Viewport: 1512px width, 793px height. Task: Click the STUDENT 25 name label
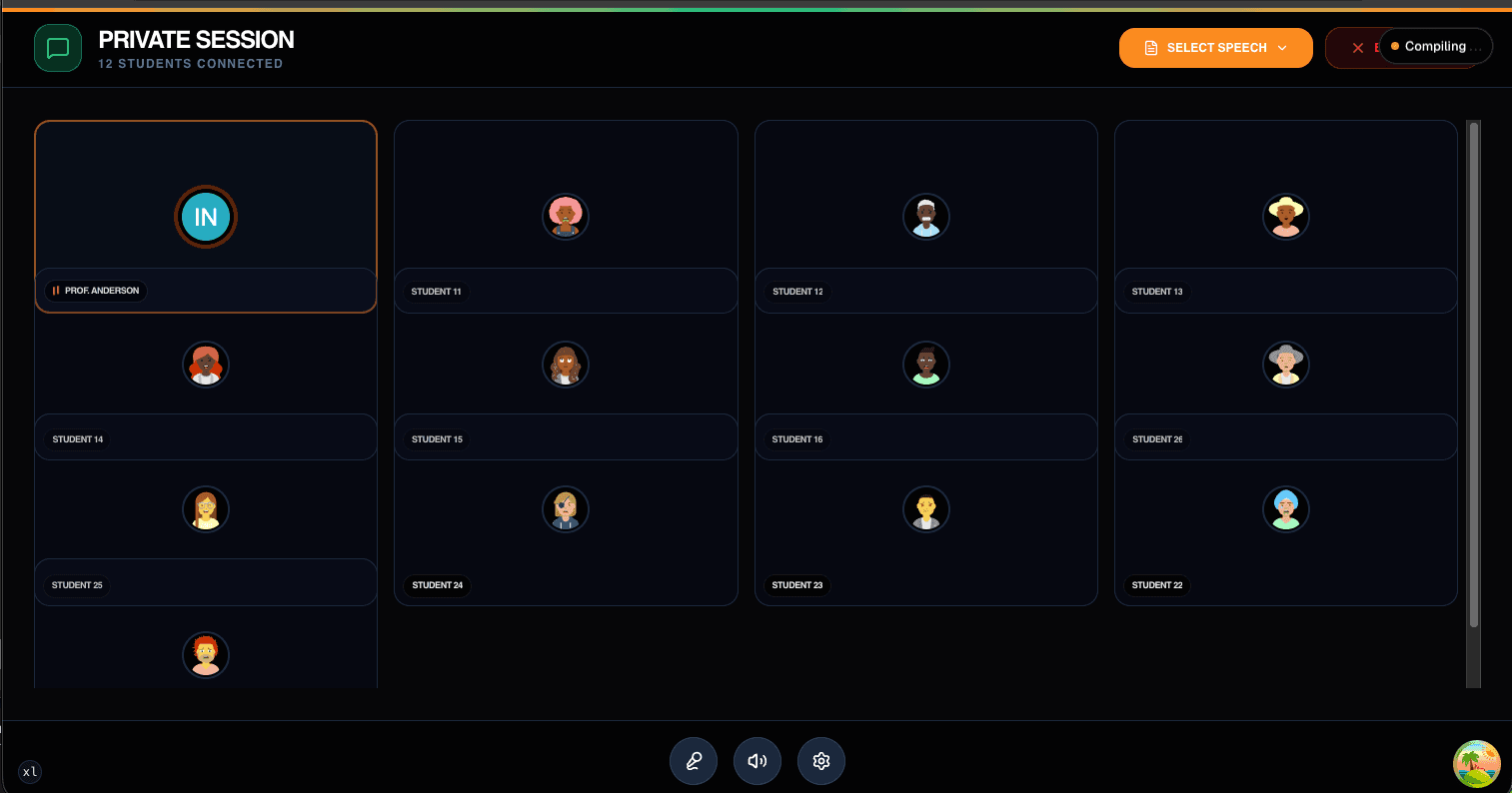pos(78,585)
